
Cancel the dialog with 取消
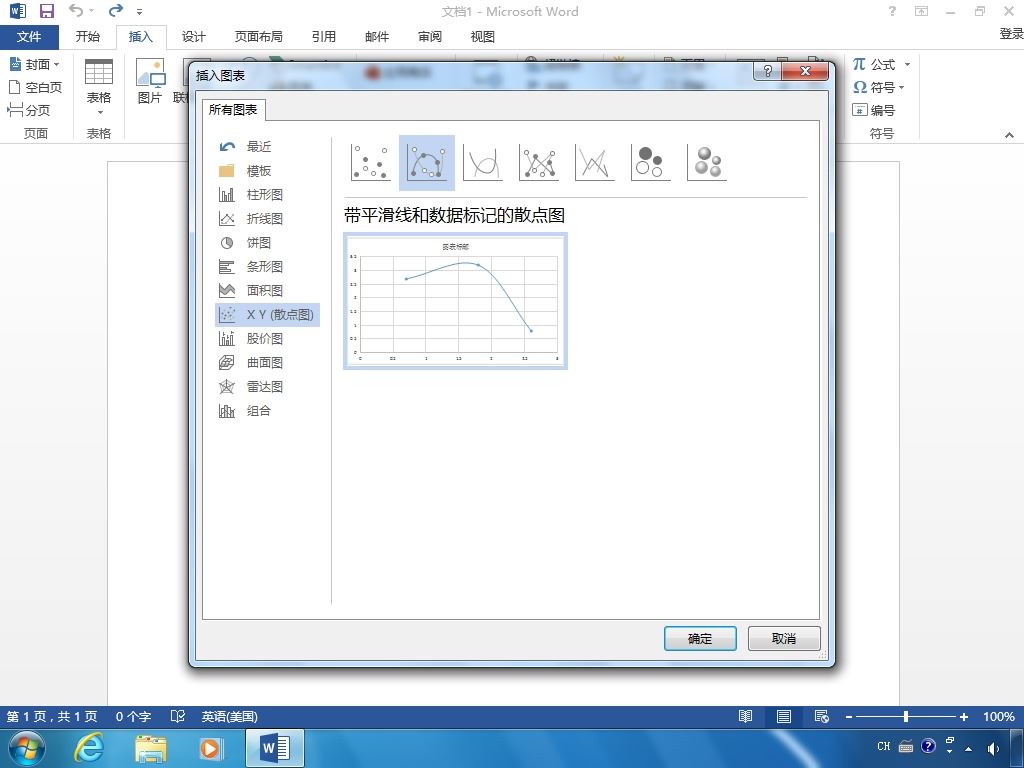click(784, 639)
